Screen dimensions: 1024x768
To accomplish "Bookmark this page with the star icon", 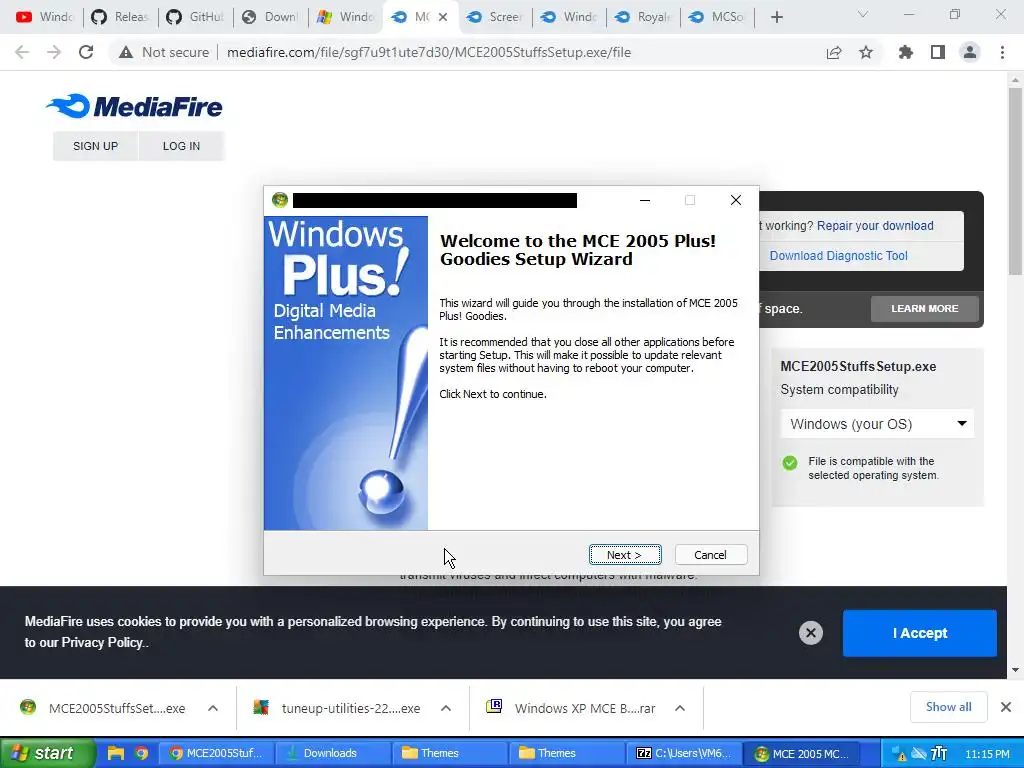I will coord(866,52).
